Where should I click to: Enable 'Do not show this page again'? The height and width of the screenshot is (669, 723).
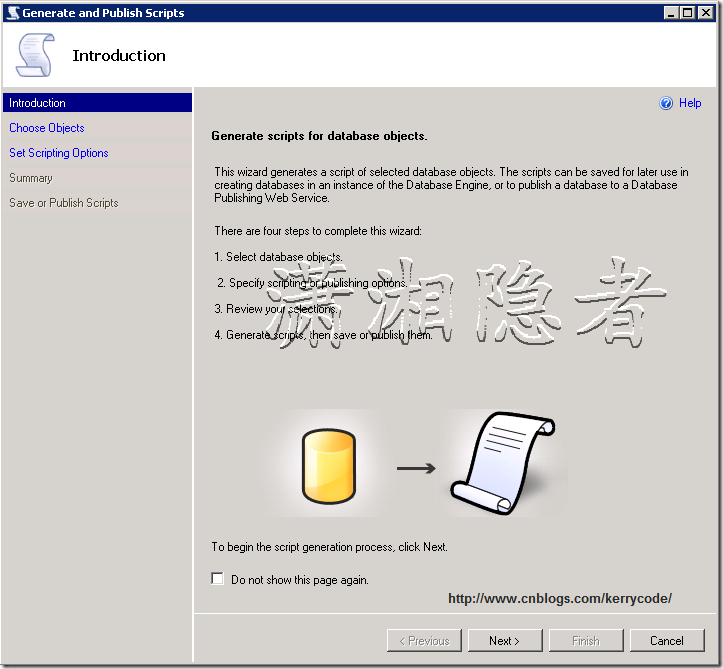[x=218, y=579]
